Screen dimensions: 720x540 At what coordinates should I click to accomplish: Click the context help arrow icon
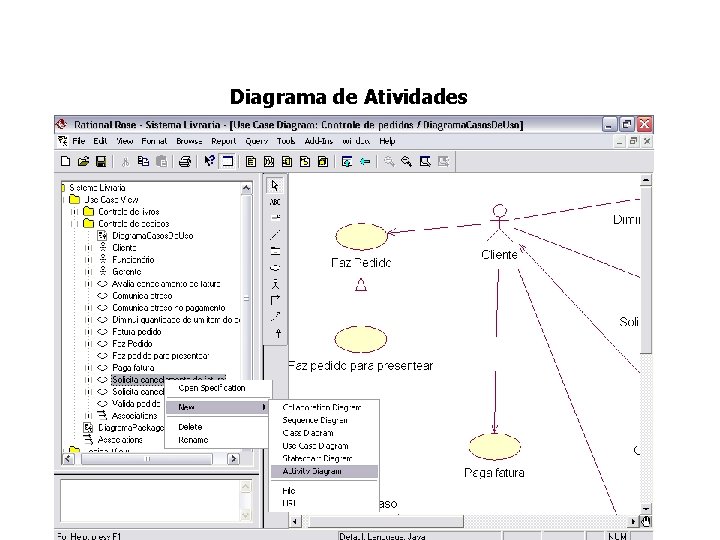tap(209, 161)
